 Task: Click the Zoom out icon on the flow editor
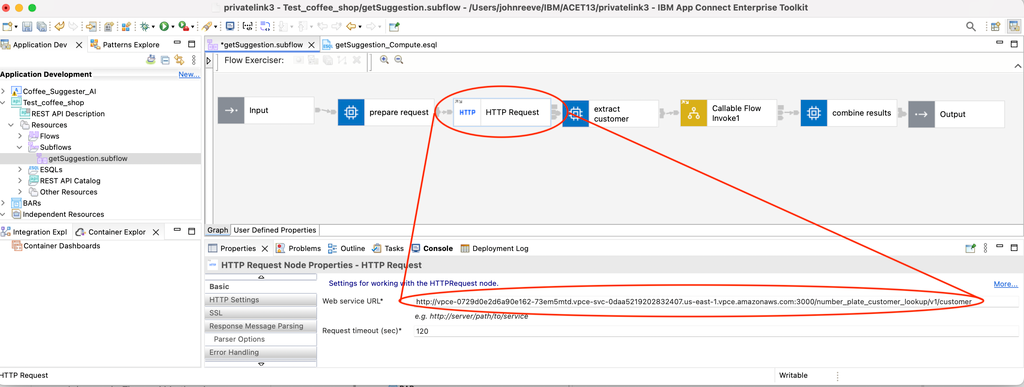(398, 60)
